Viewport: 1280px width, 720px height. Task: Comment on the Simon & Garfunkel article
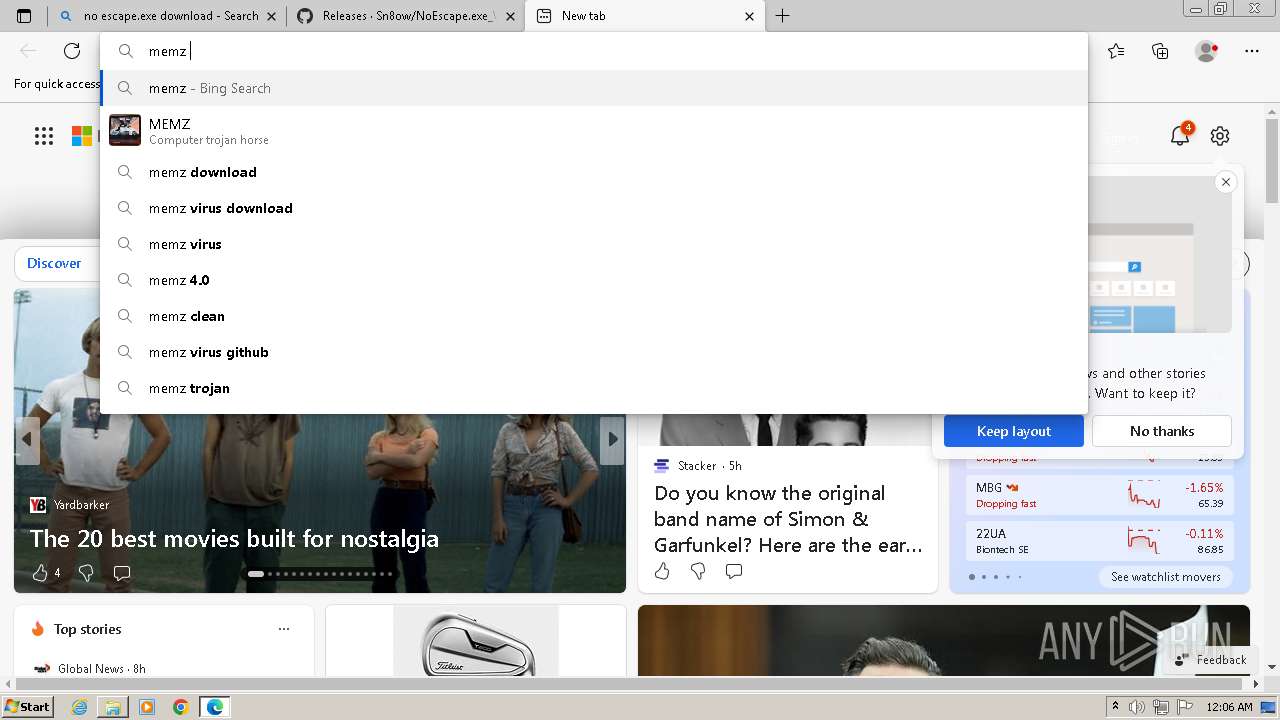click(734, 571)
